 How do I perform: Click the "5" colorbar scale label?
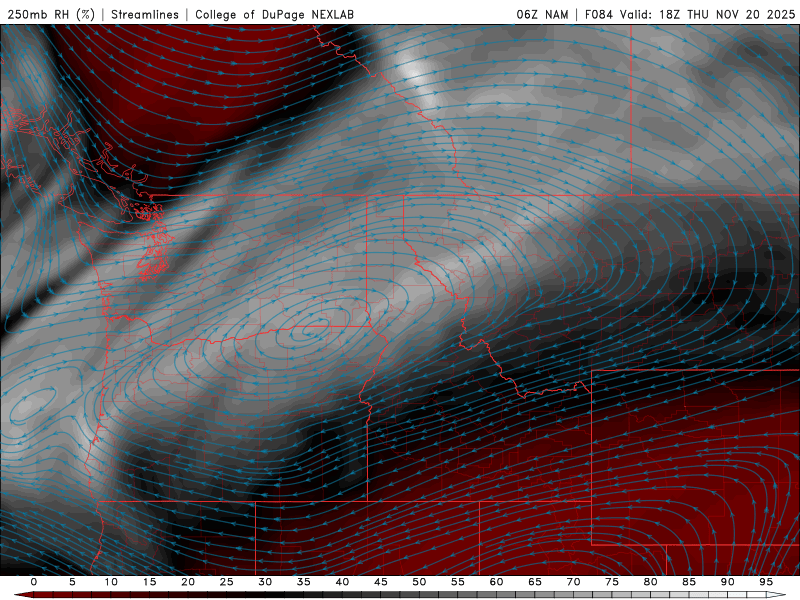[x=72, y=582]
